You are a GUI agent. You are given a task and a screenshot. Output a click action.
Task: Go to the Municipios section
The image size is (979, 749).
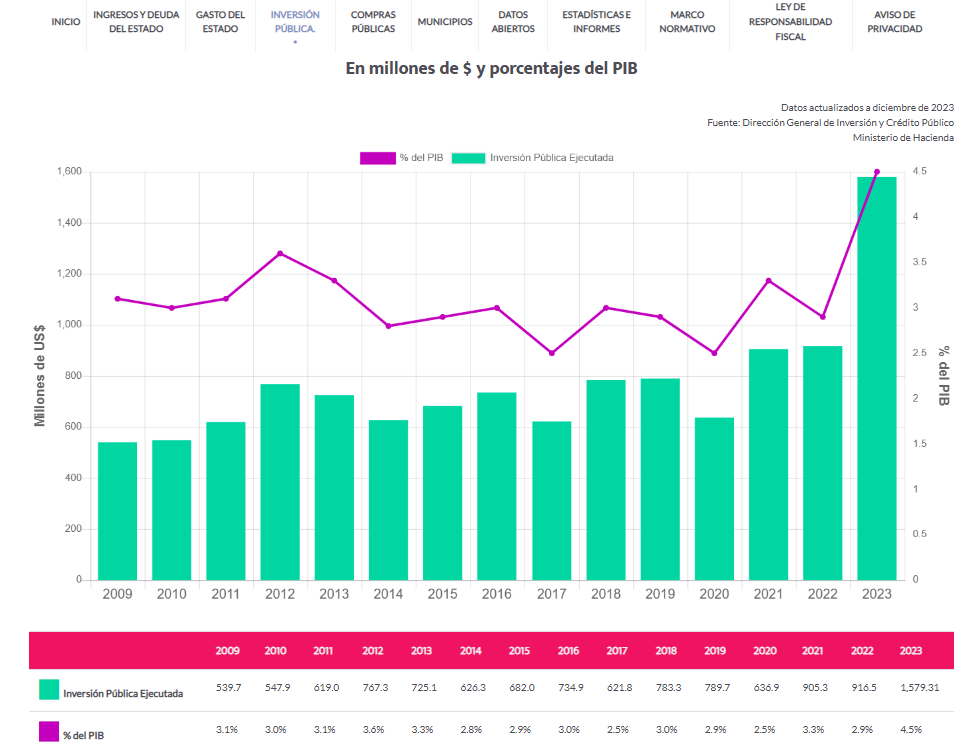pos(445,22)
